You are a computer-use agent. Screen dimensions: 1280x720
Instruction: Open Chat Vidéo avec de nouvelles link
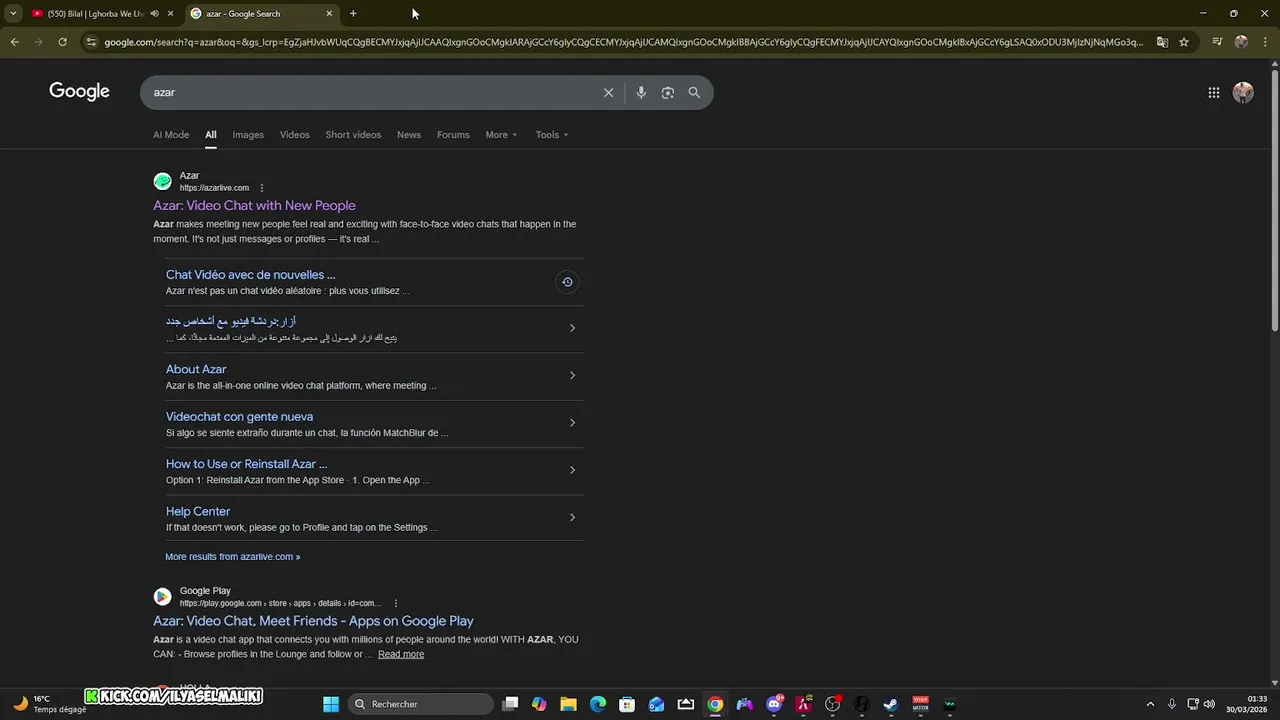[x=250, y=275]
